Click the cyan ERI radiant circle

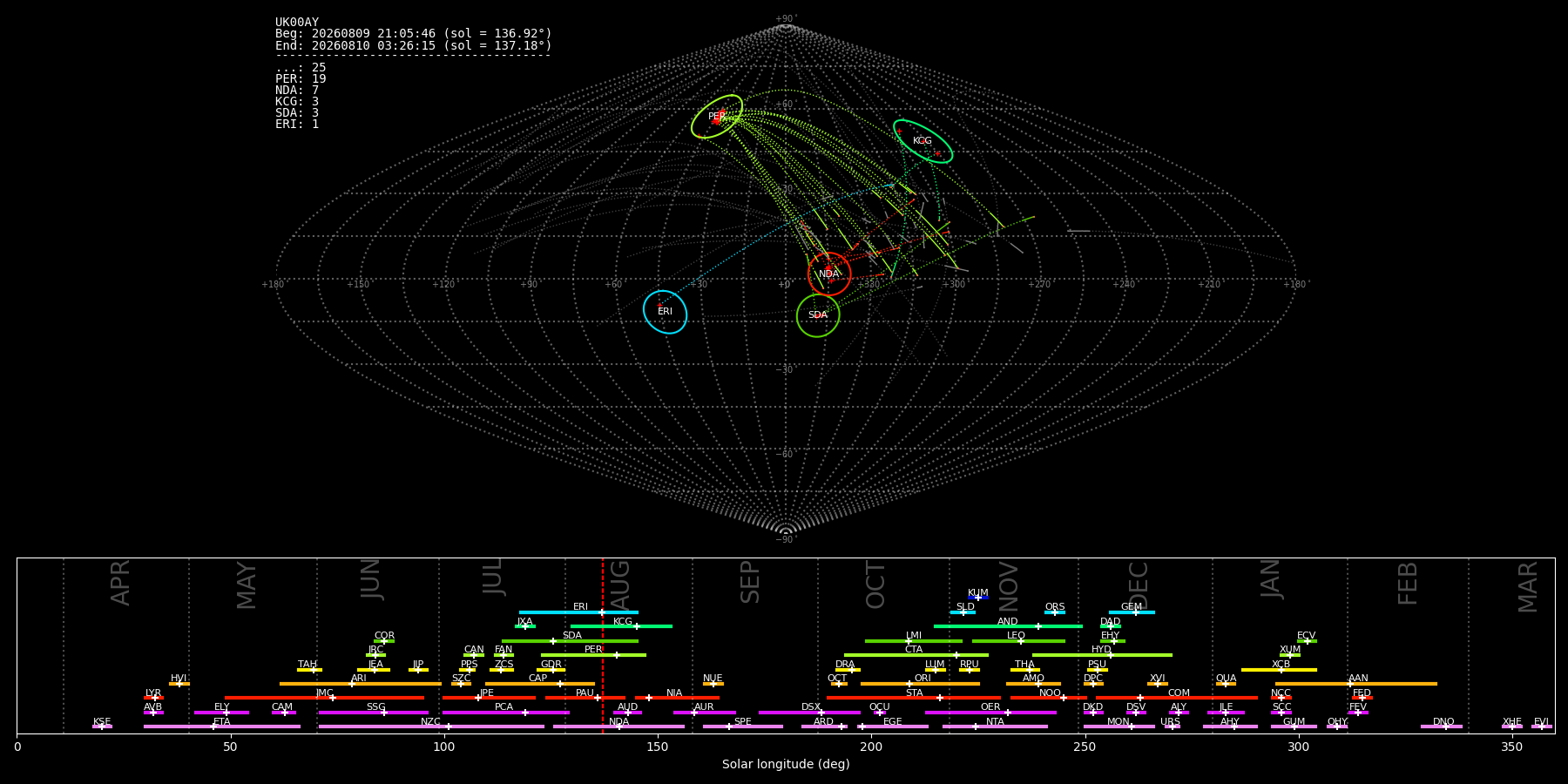coord(666,312)
